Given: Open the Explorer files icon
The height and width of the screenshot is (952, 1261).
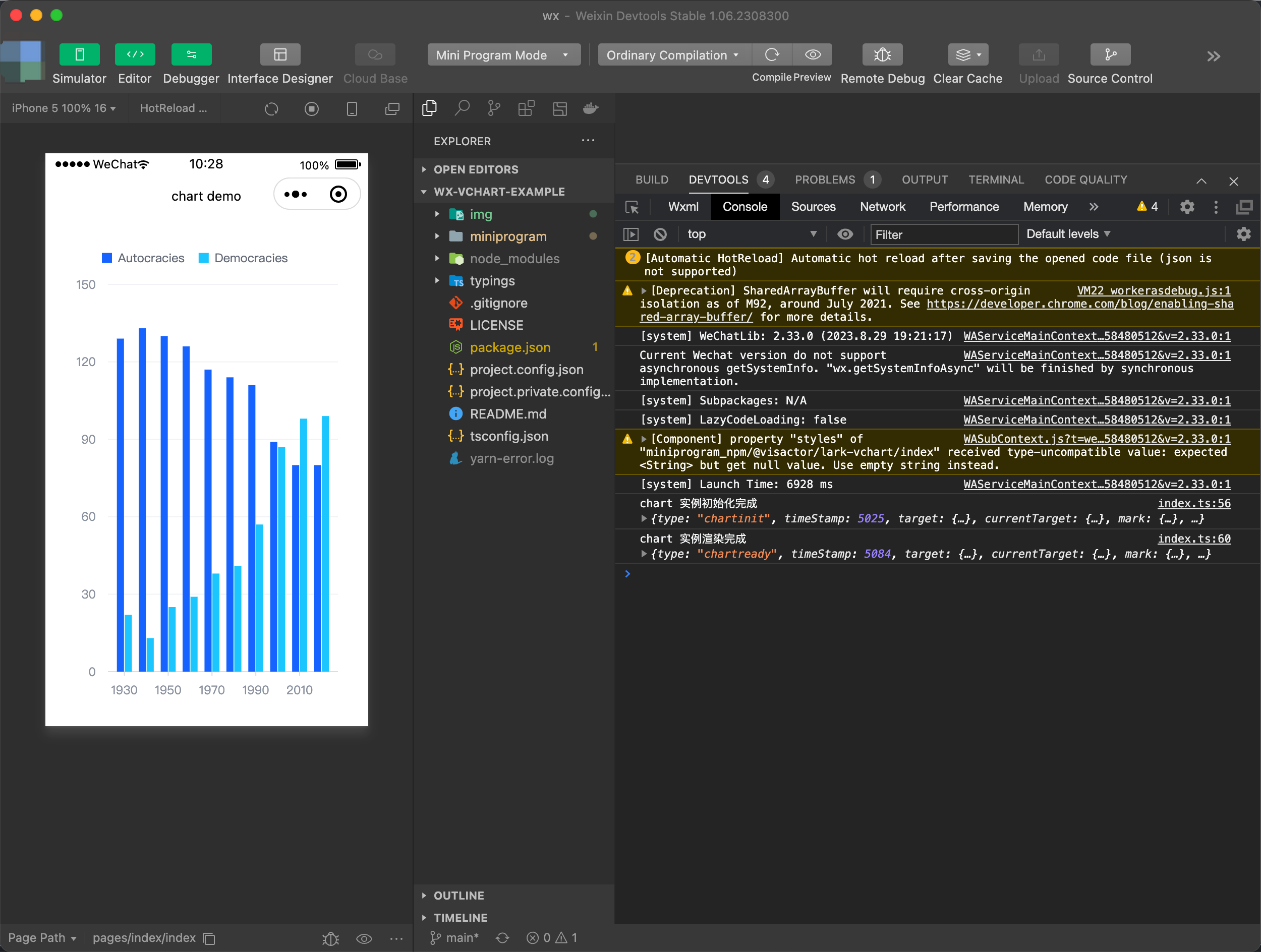Looking at the screenshot, I should [x=429, y=108].
